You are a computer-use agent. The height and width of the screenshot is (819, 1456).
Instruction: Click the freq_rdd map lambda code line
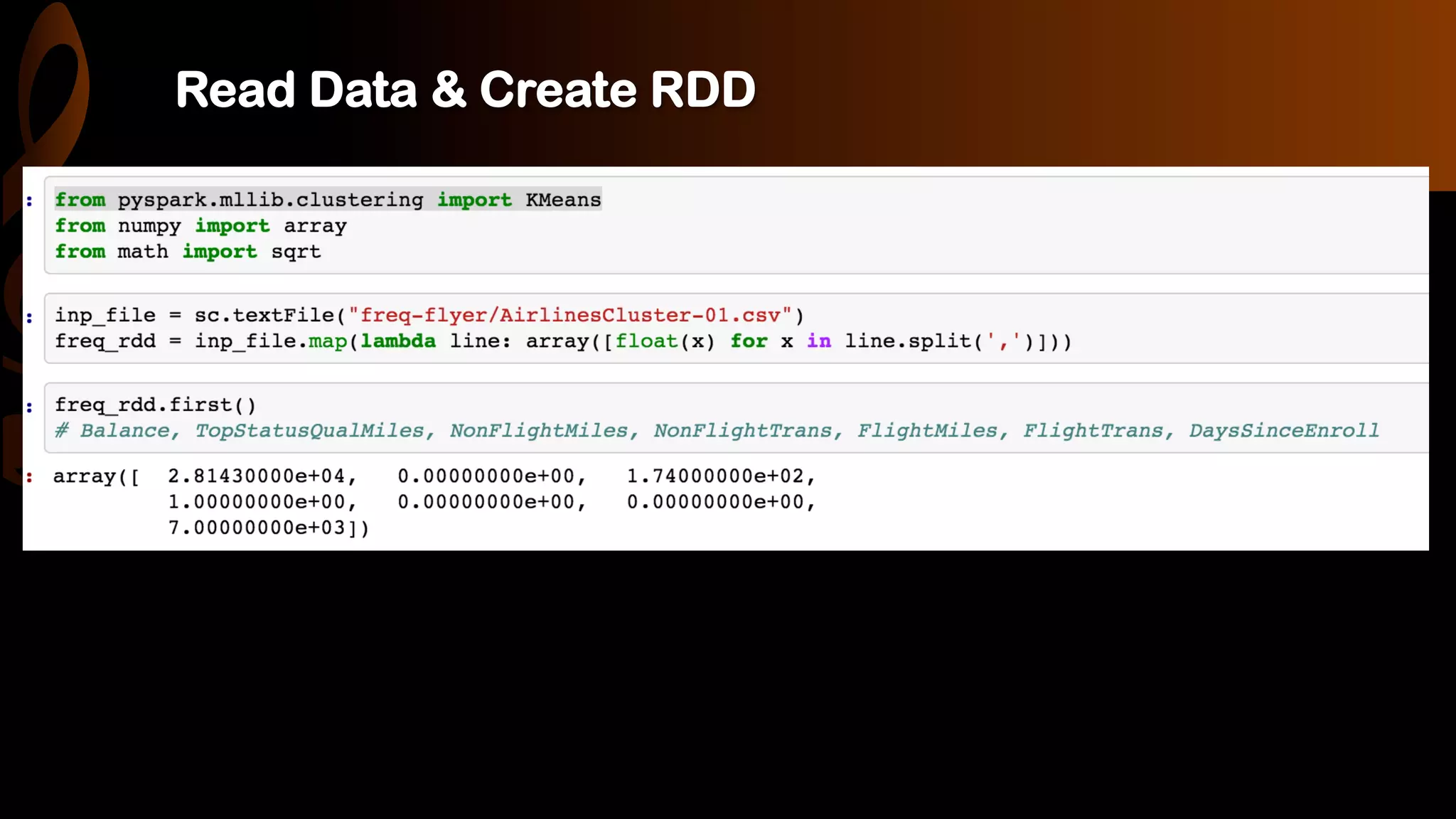tap(563, 341)
